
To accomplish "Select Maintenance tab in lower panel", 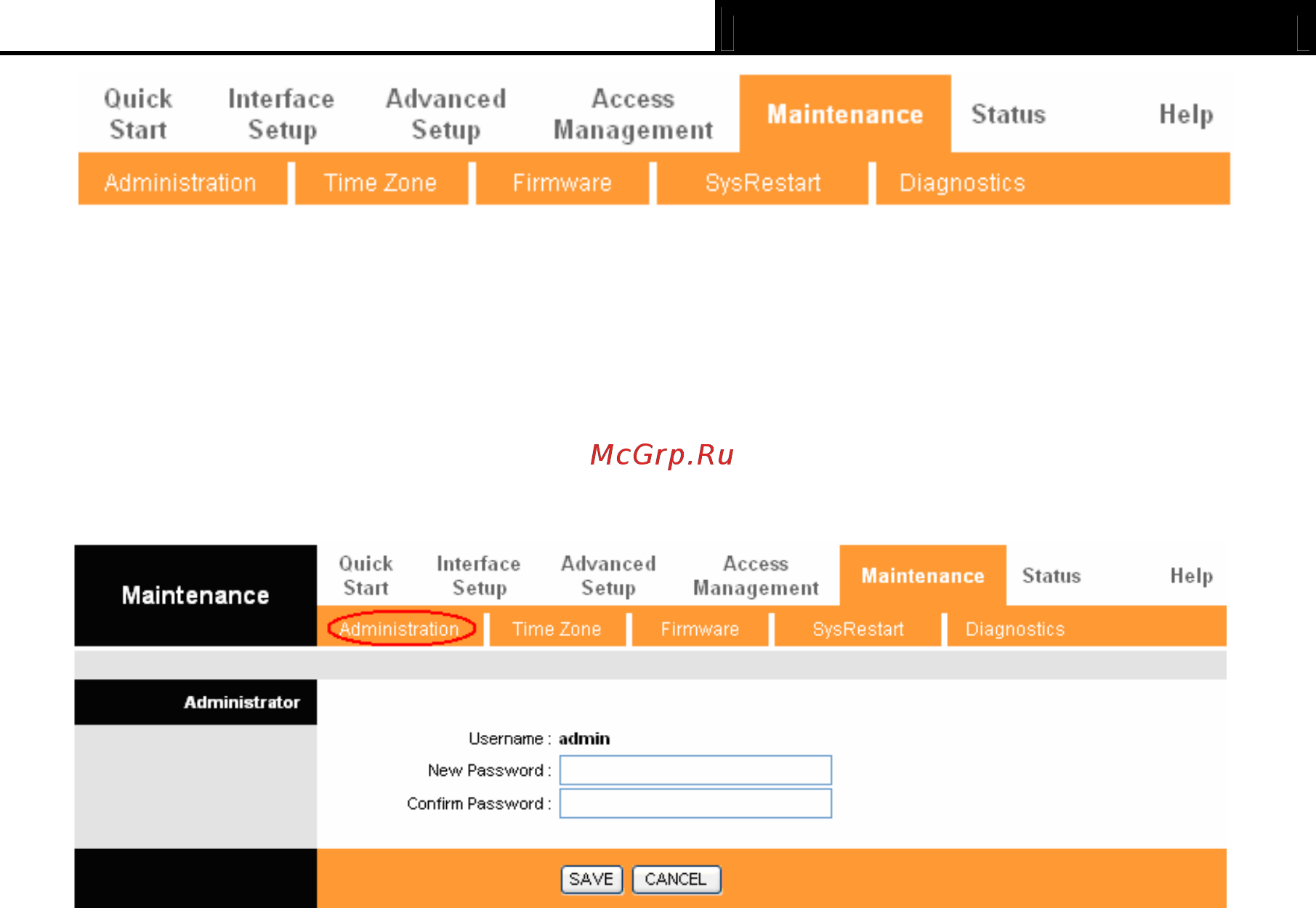I will pos(923,576).
